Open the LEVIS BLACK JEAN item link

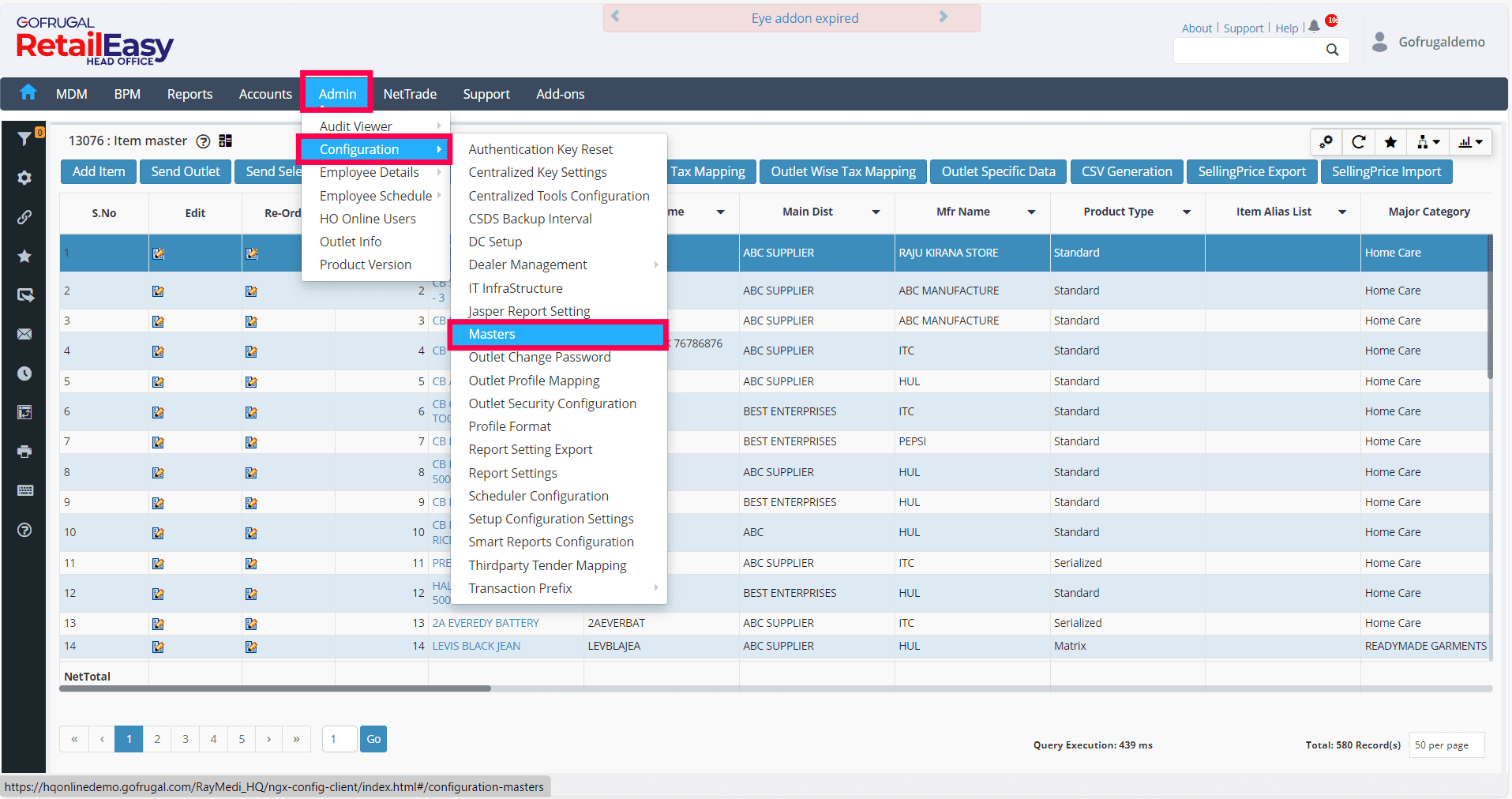pyautogui.click(x=476, y=646)
